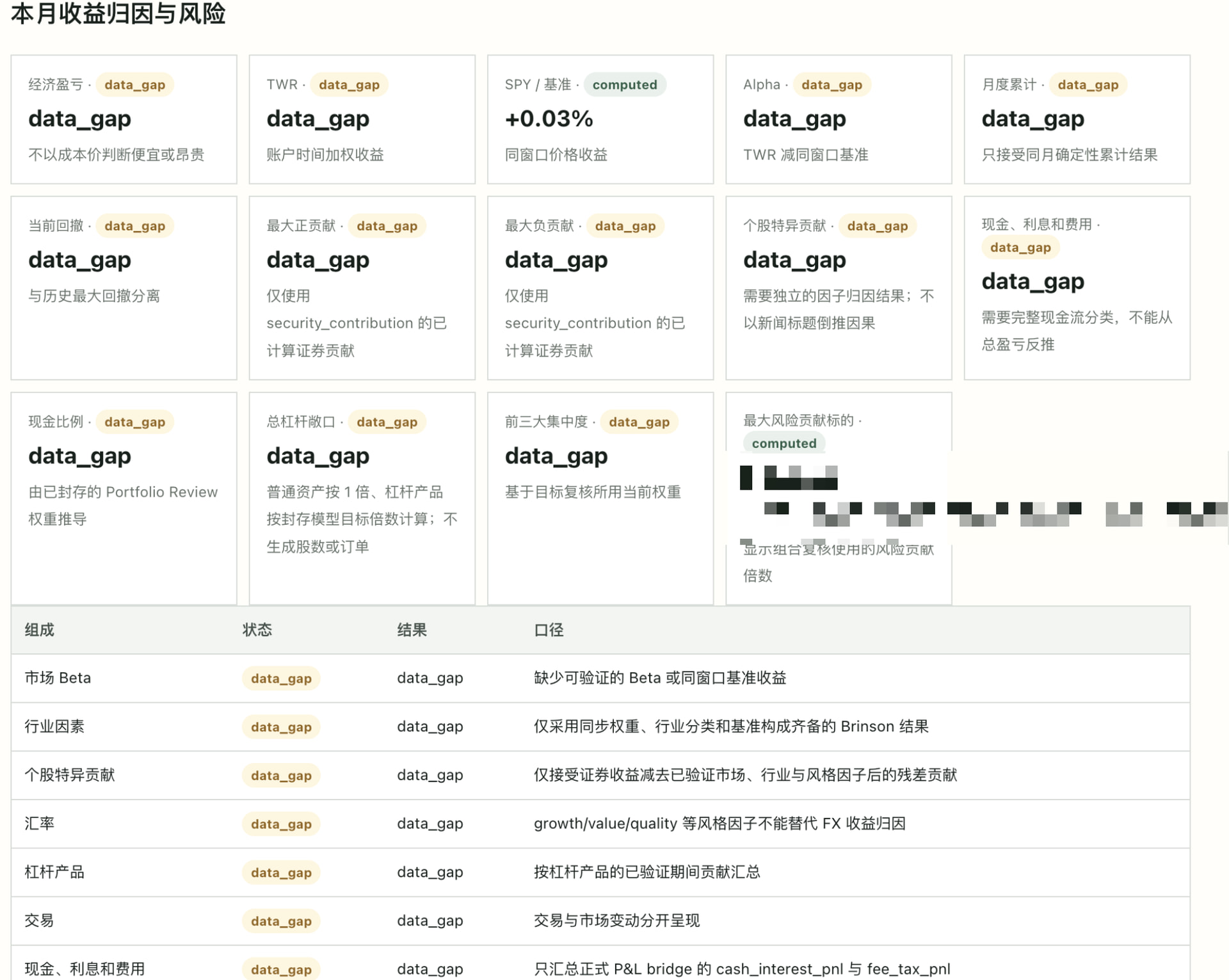
Task: Click the 交易与市场变动分开呈现 cell
Action: point(616,920)
